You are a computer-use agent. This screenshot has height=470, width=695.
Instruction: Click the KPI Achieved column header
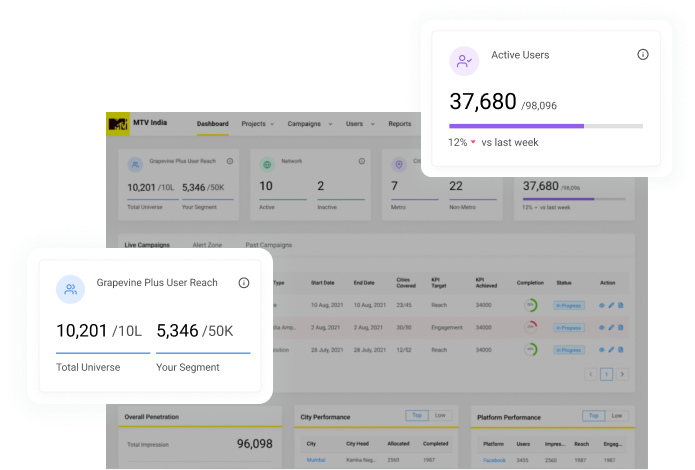pyautogui.click(x=486, y=283)
